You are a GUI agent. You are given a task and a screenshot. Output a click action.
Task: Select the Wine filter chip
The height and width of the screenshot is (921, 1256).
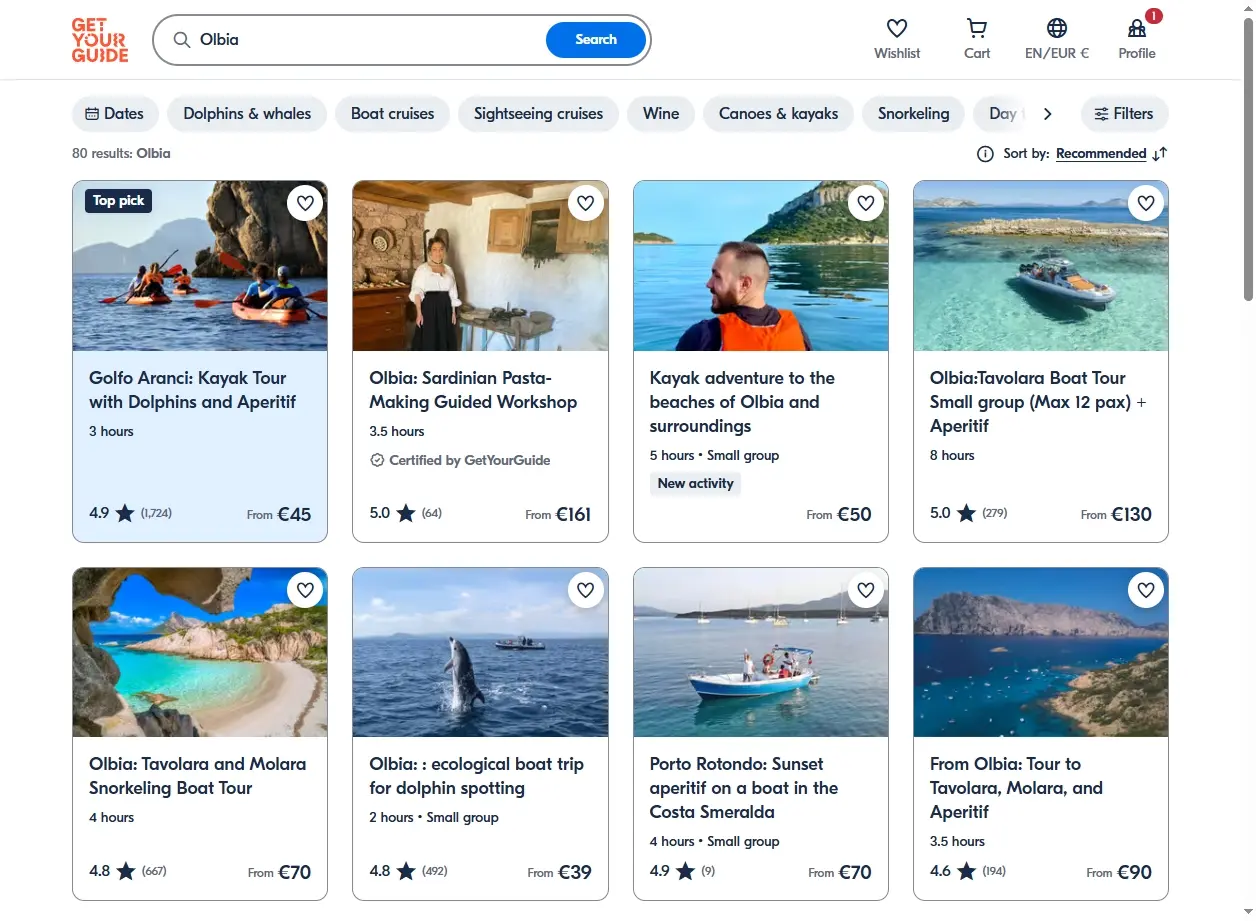[661, 114]
